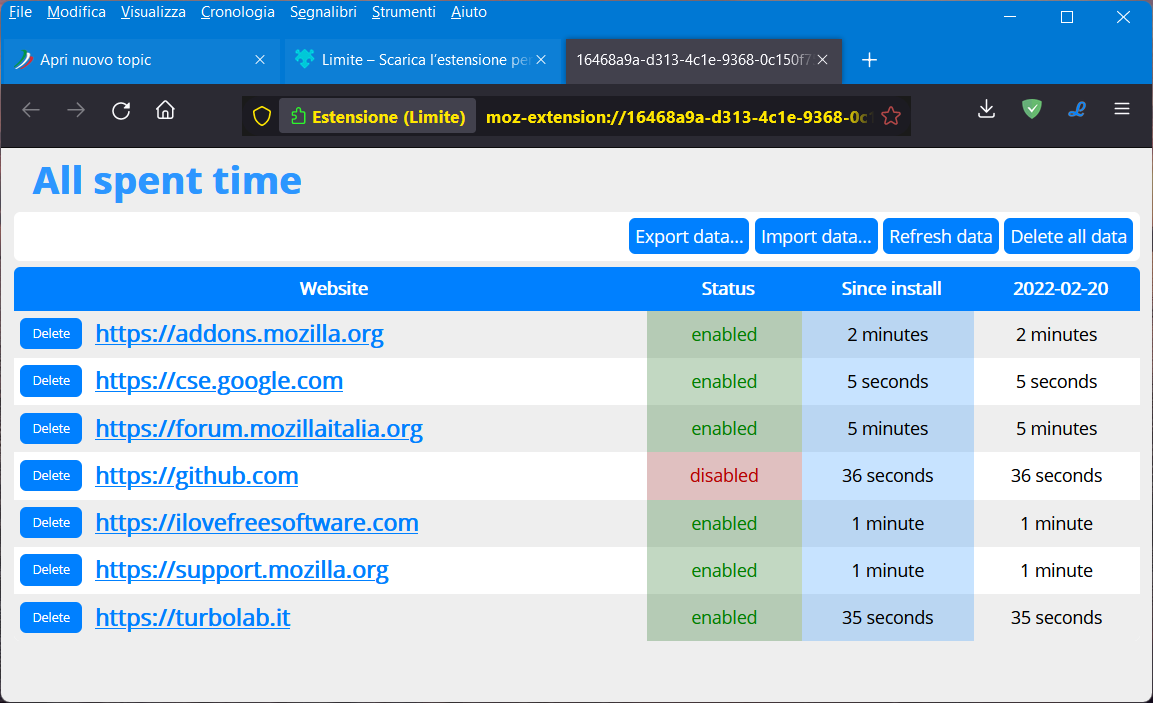Screen dimensions: 1153x703
Task: Click the 'All spent time' heading
Action: click(x=167, y=181)
